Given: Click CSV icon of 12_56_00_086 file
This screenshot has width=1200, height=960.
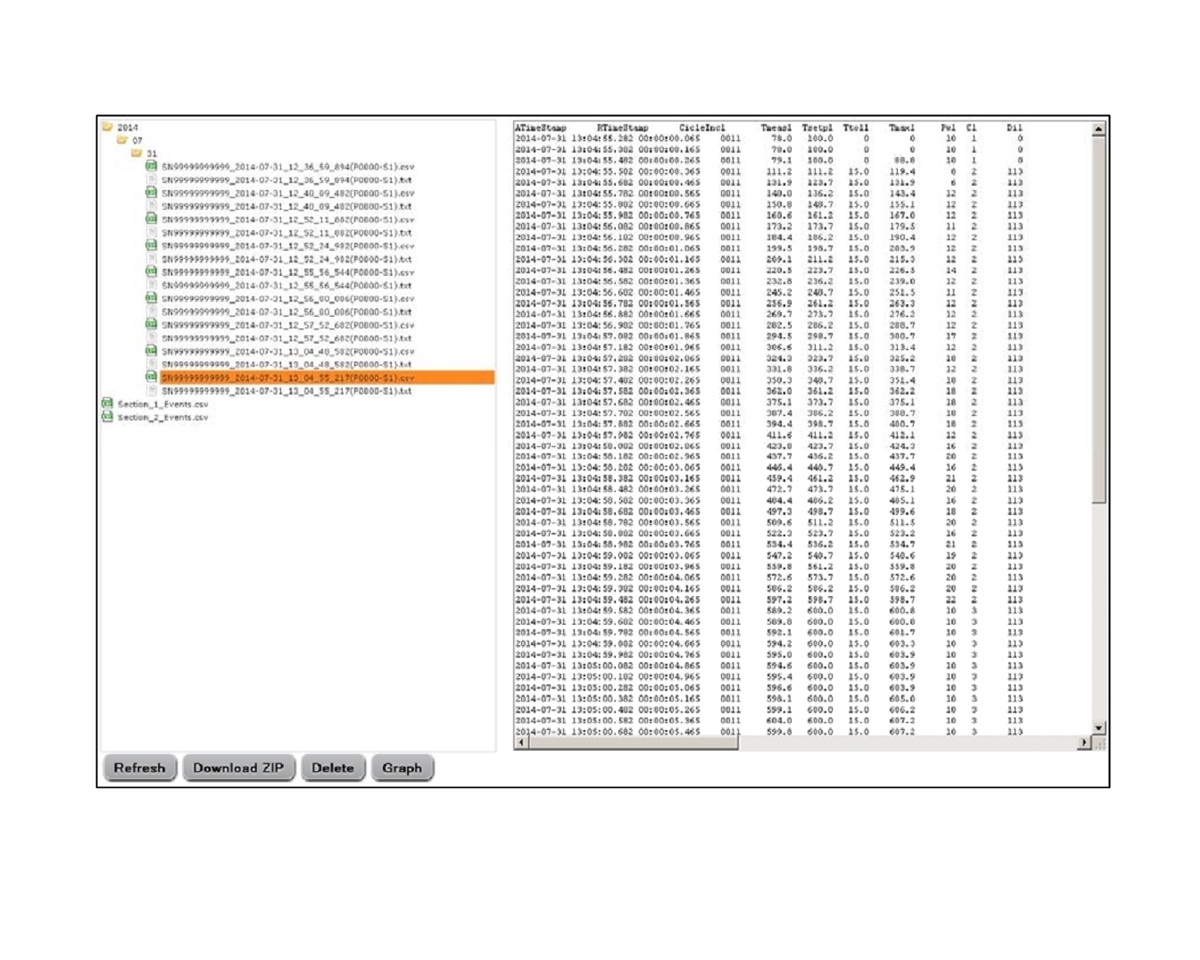Looking at the screenshot, I should [151, 298].
